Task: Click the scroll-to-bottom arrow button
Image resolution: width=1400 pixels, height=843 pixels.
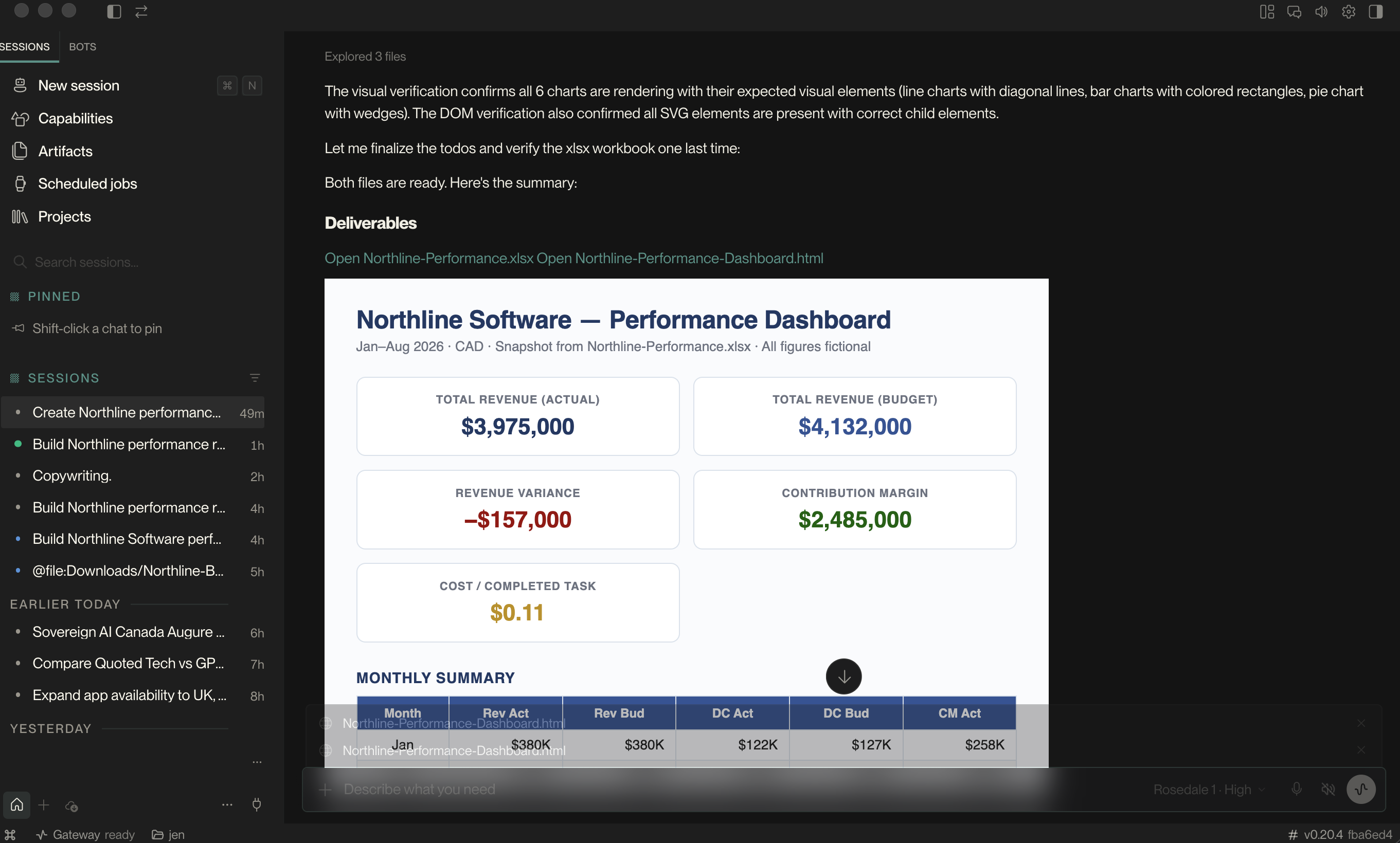Action: pyautogui.click(x=843, y=676)
